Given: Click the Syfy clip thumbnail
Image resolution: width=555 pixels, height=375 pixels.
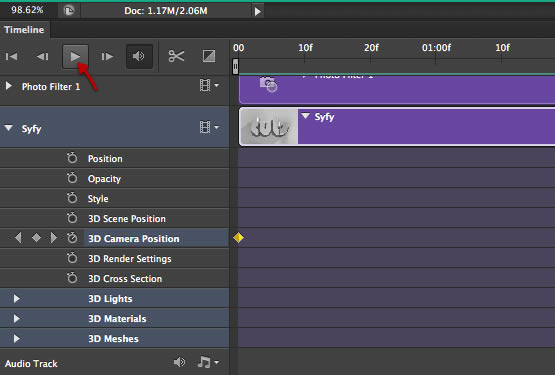Looking at the screenshot, I should (x=269, y=127).
